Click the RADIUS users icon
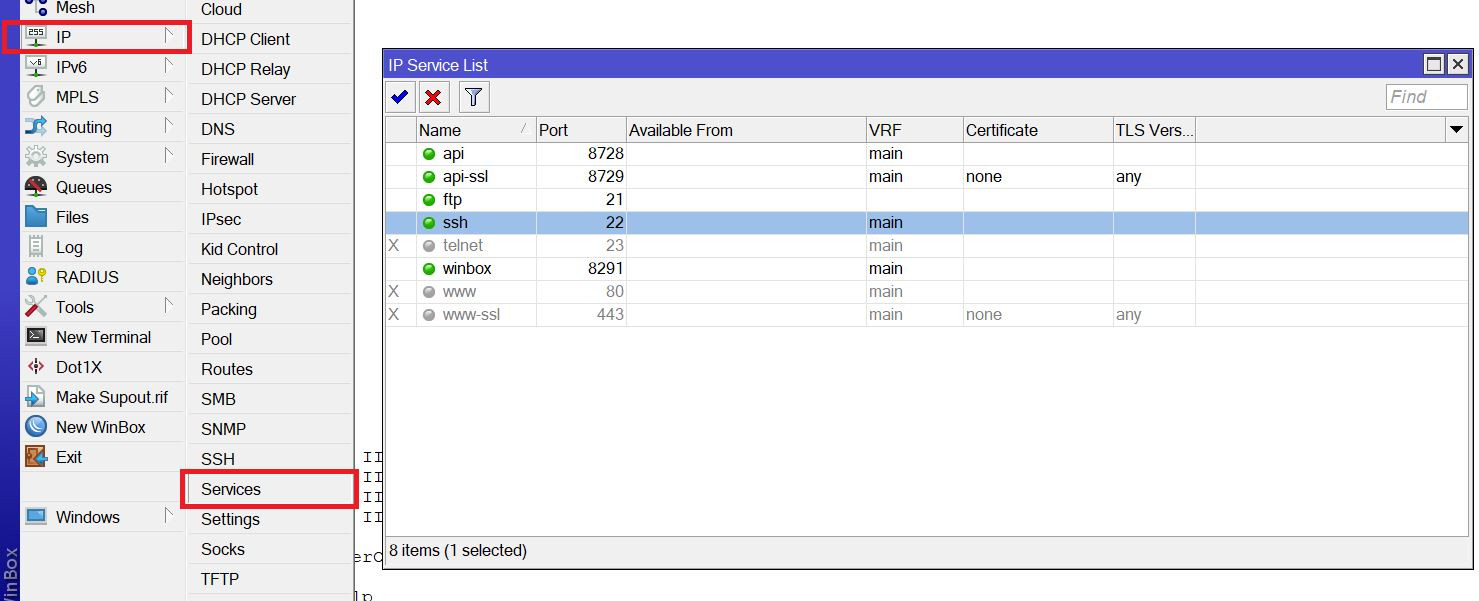This screenshot has width=1479, height=601. pos(36,277)
